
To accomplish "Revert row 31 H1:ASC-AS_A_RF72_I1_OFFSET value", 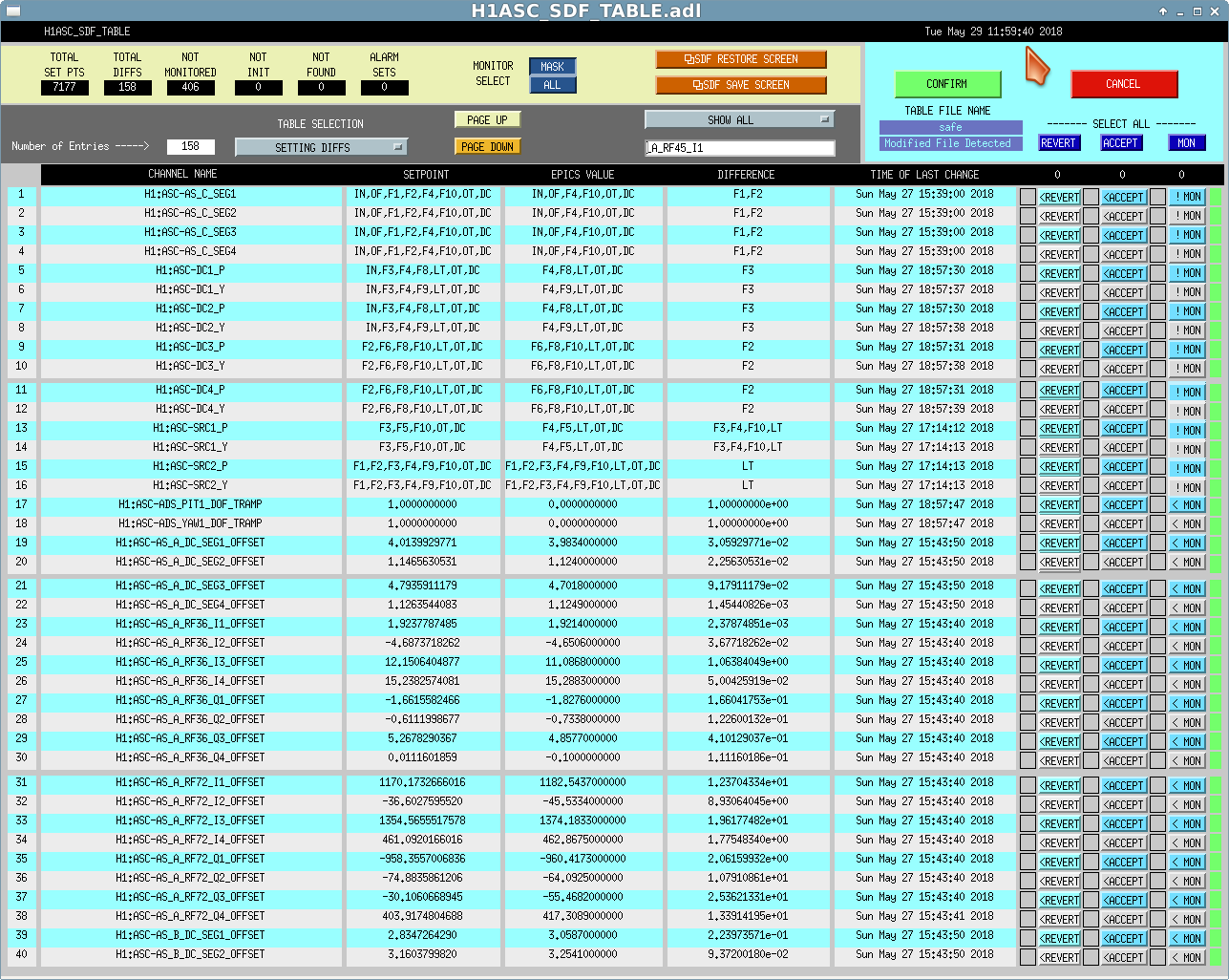I will tap(1059, 786).
